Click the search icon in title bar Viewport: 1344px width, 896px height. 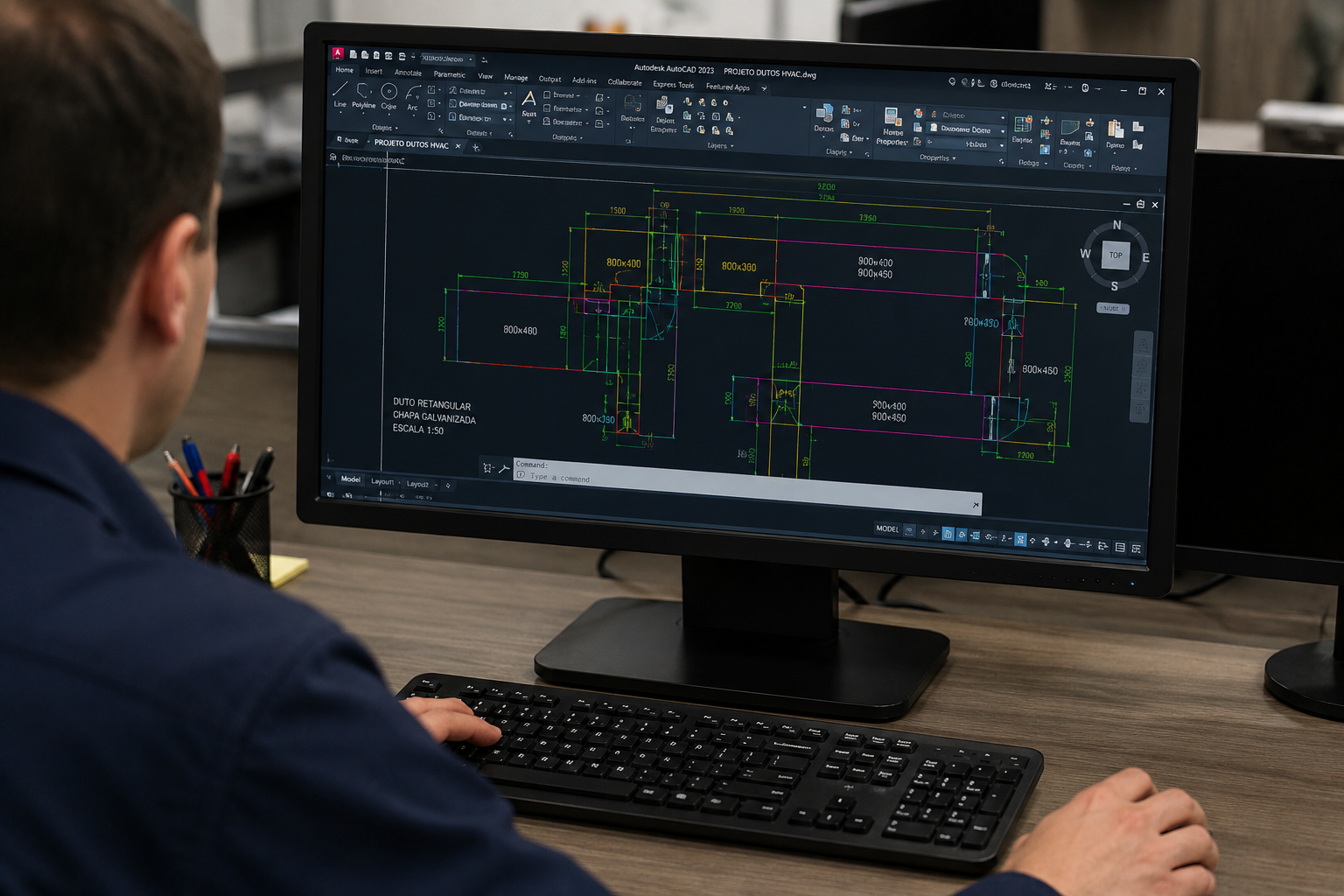(952, 81)
